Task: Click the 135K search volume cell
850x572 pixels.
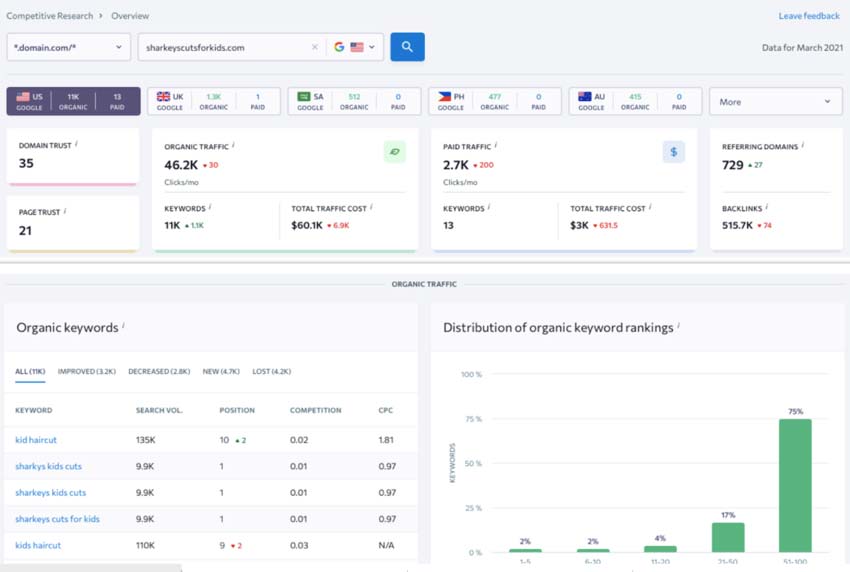Action: click(145, 440)
